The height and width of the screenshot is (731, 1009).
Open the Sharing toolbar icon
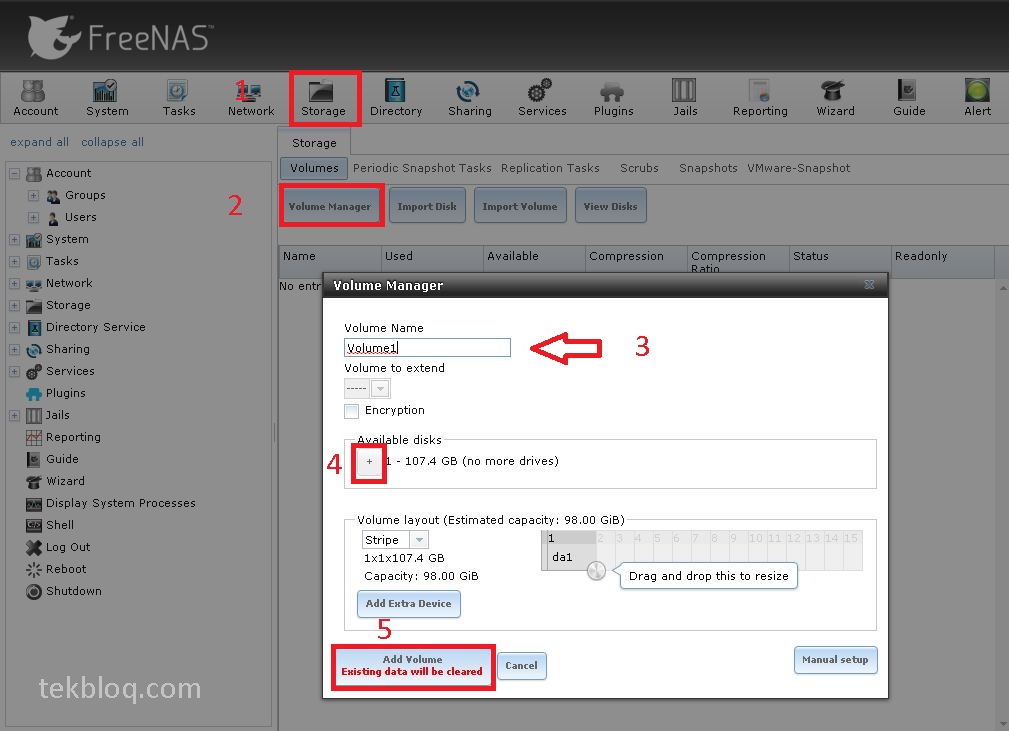(x=470, y=98)
